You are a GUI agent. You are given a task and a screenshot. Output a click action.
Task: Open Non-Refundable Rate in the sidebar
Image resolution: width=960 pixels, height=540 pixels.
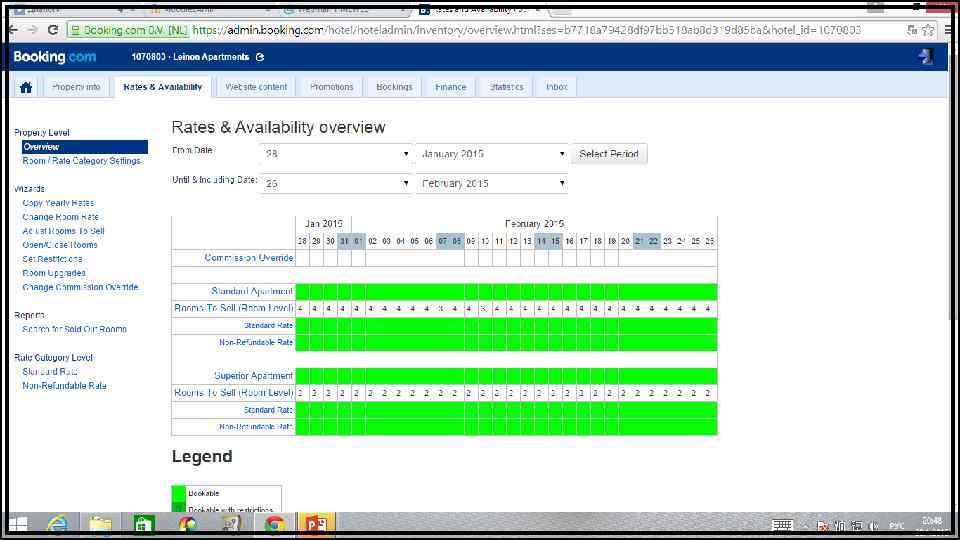coord(64,386)
